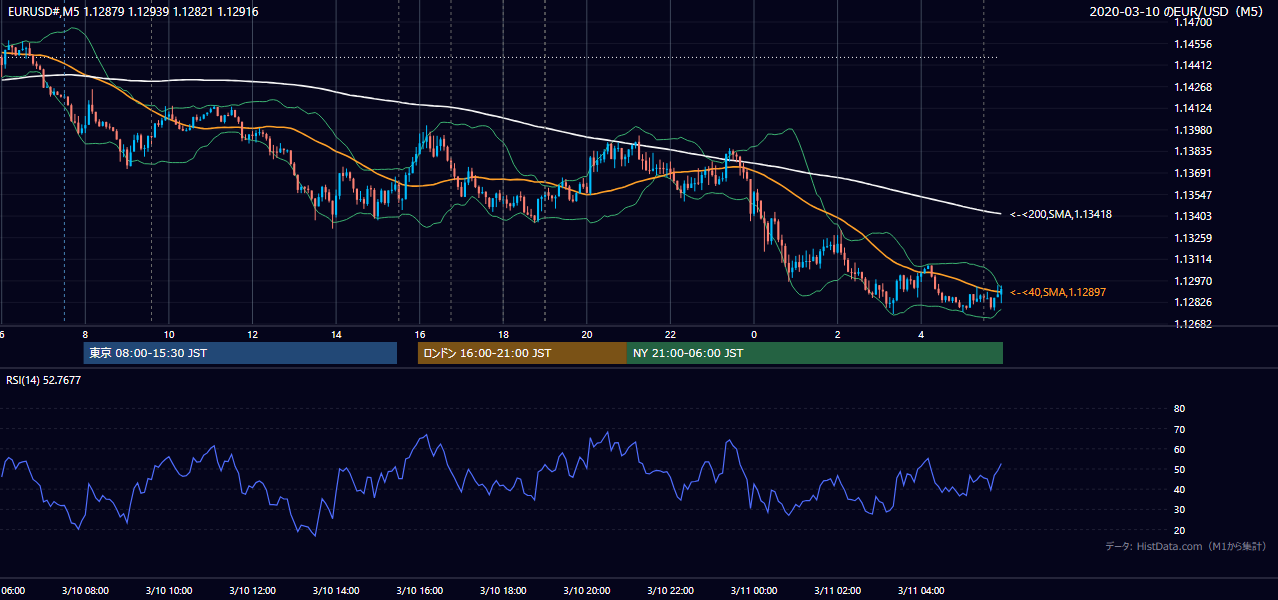
Task: Click the 3/10 18:00 time axis label
Action: tap(504, 590)
